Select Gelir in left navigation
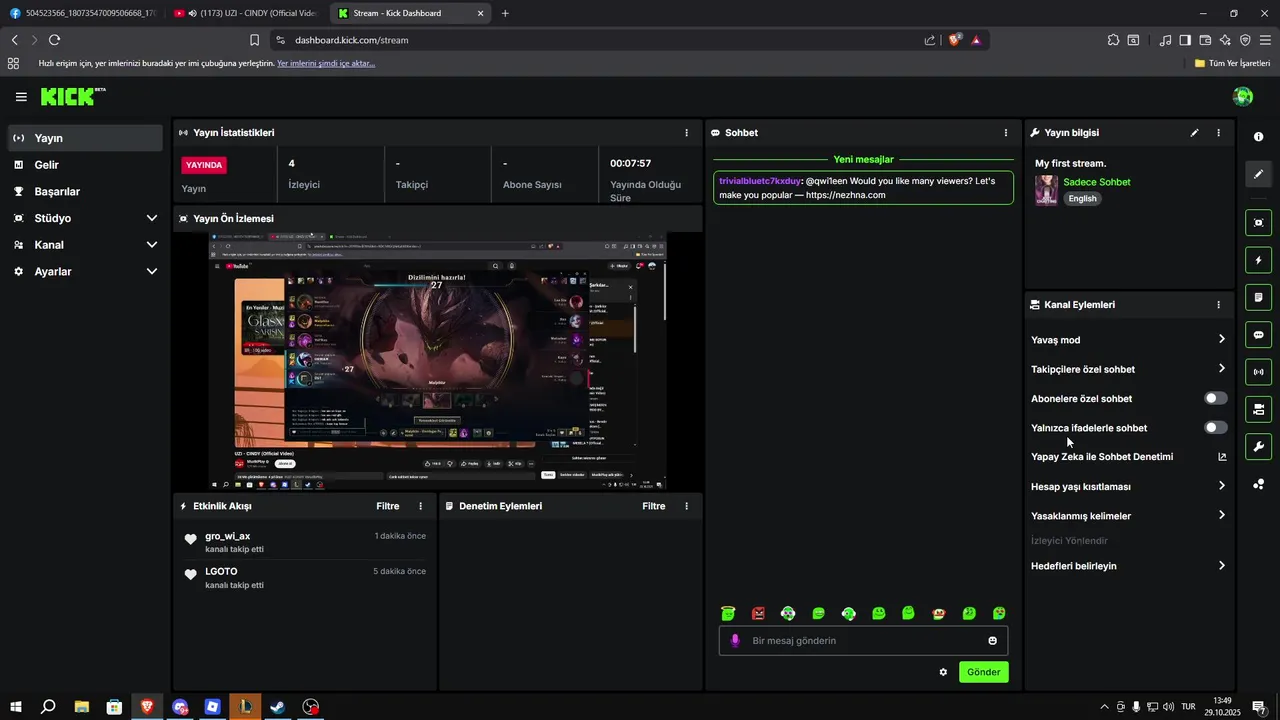1280x720 pixels. point(85,165)
